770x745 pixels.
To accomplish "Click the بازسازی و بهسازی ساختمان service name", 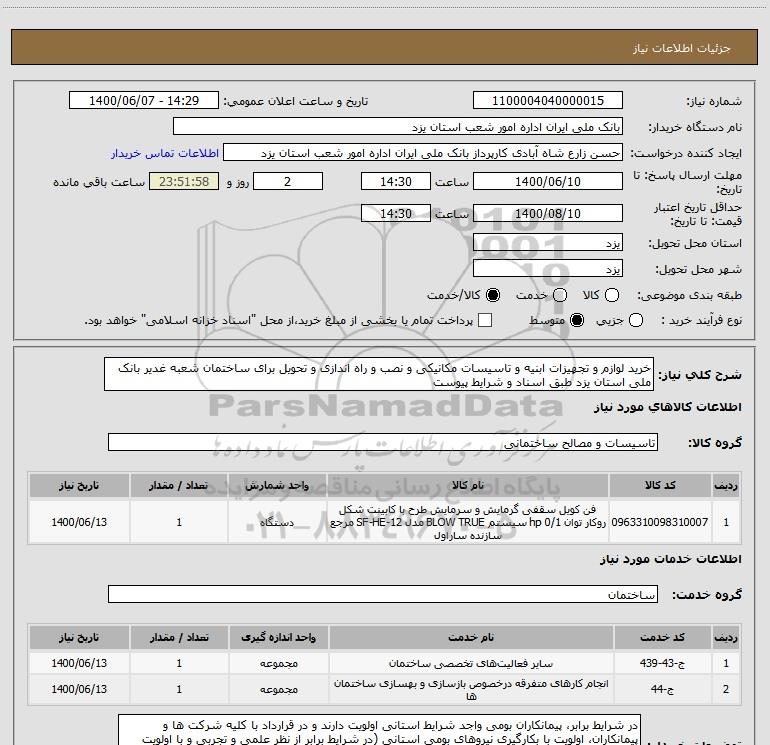I will [471, 689].
